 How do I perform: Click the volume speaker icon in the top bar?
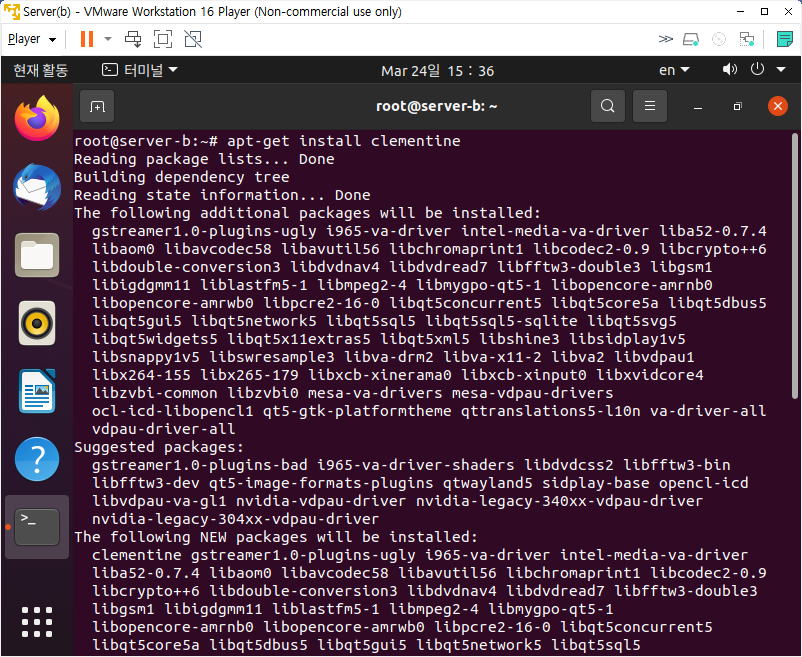(x=729, y=69)
